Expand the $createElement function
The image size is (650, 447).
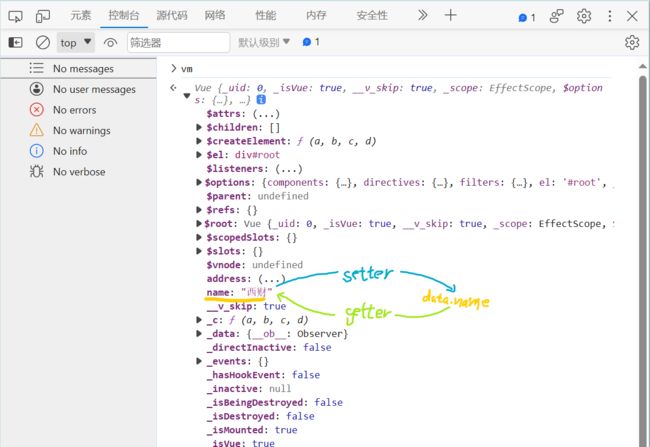click(199, 141)
